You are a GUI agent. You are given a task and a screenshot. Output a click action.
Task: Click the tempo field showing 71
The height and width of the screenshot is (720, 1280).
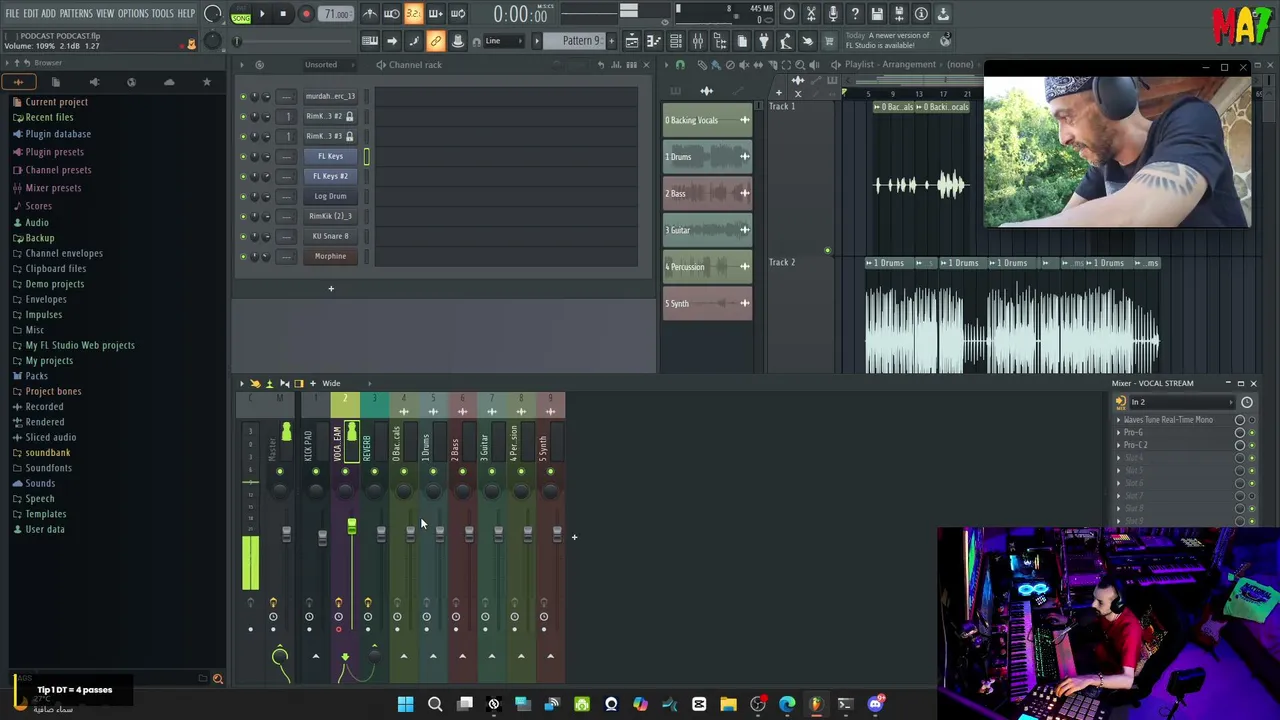click(337, 14)
